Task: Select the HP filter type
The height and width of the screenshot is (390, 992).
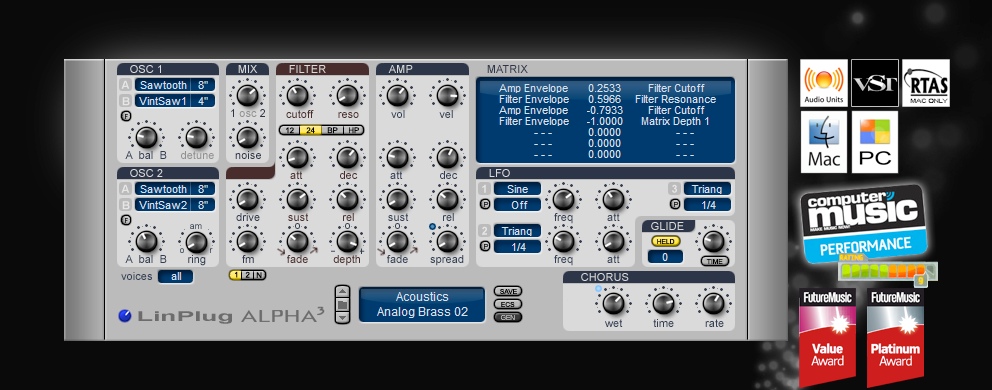Action: pyautogui.click(x=353, y=130)
